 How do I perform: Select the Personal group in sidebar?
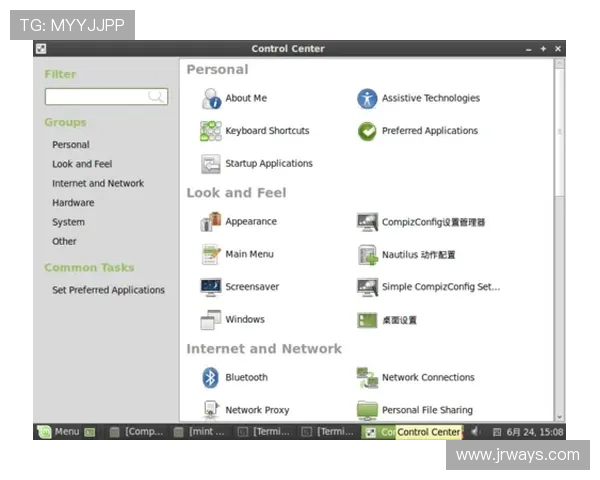(x=71, y=145)
